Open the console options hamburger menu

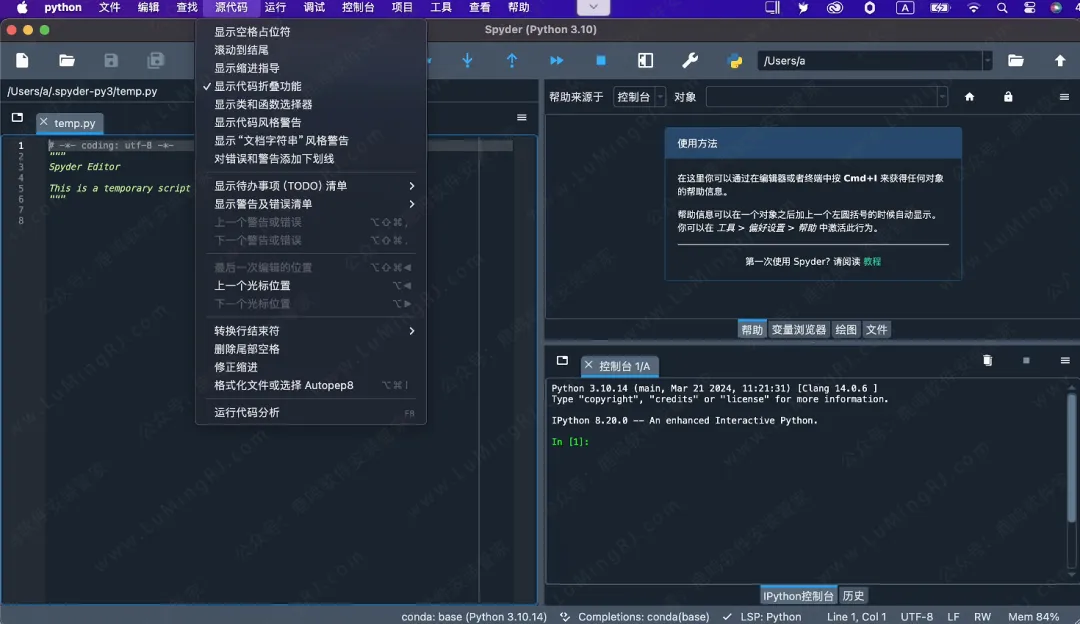tap(1063, 361)
